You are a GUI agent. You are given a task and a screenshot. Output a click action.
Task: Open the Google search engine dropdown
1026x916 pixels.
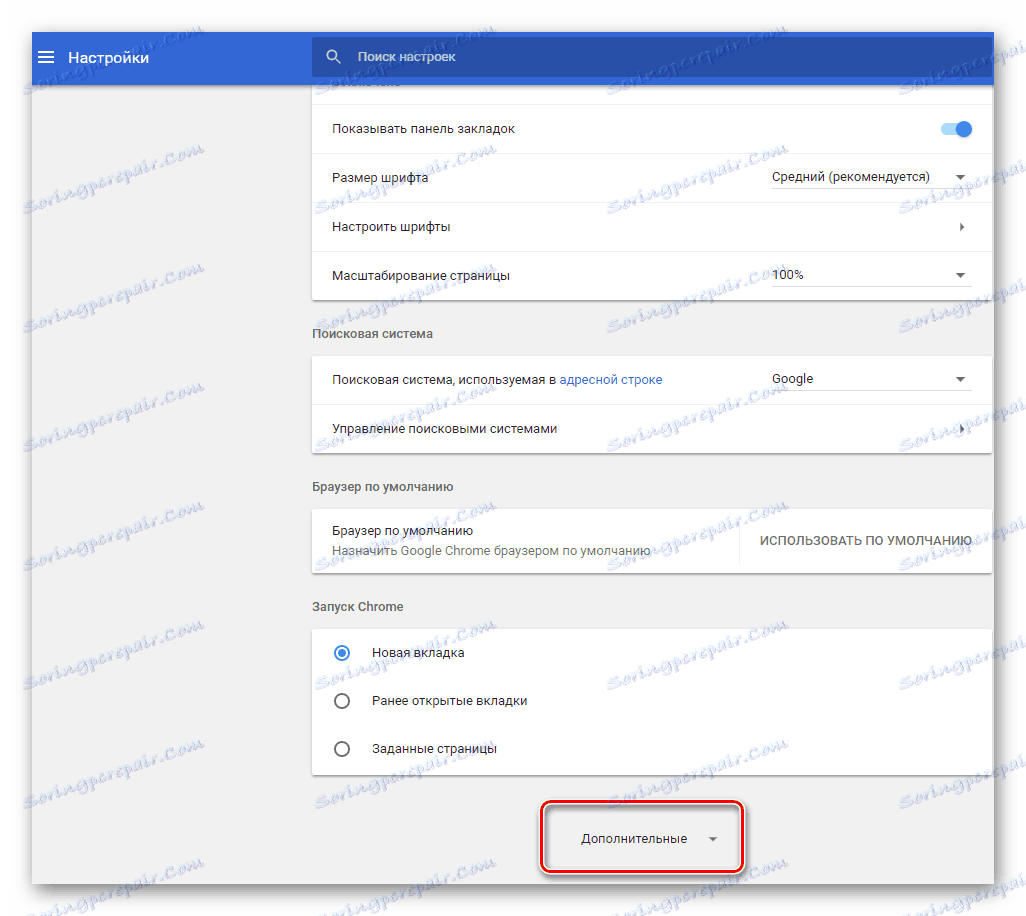871,379
